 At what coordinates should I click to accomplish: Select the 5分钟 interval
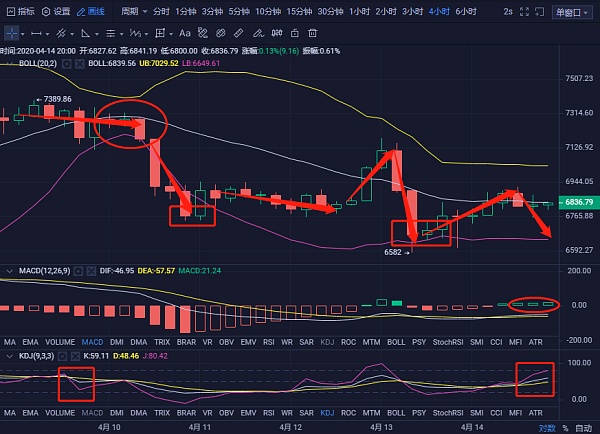(x=239, y=12)
